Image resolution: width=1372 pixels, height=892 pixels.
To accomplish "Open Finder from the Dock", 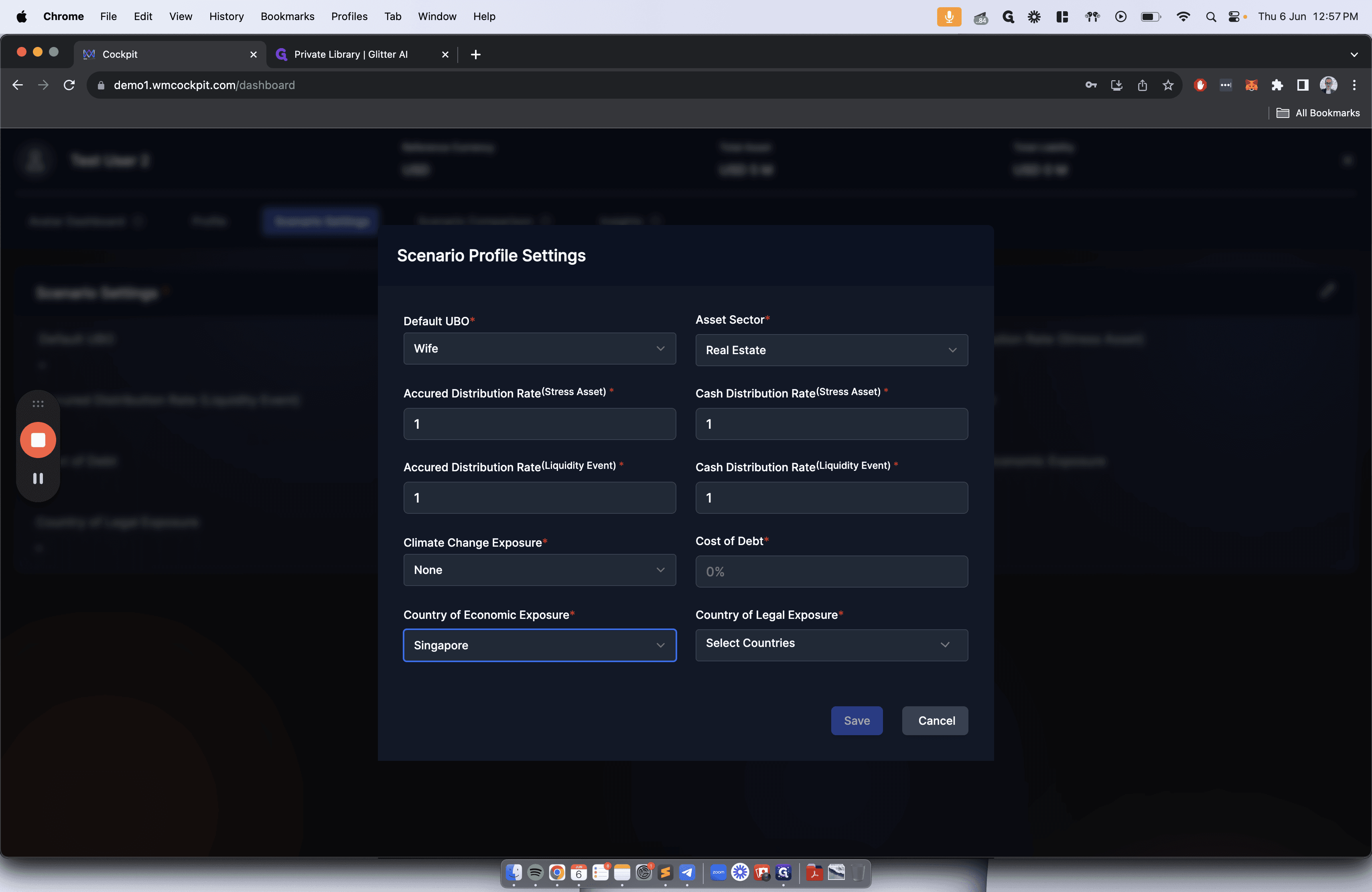I will (513, 872).
